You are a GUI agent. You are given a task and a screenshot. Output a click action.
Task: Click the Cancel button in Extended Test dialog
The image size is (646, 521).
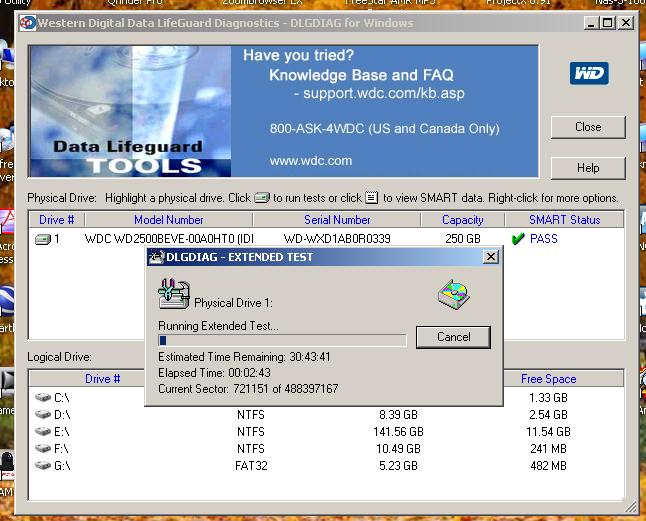coord(453,337)
